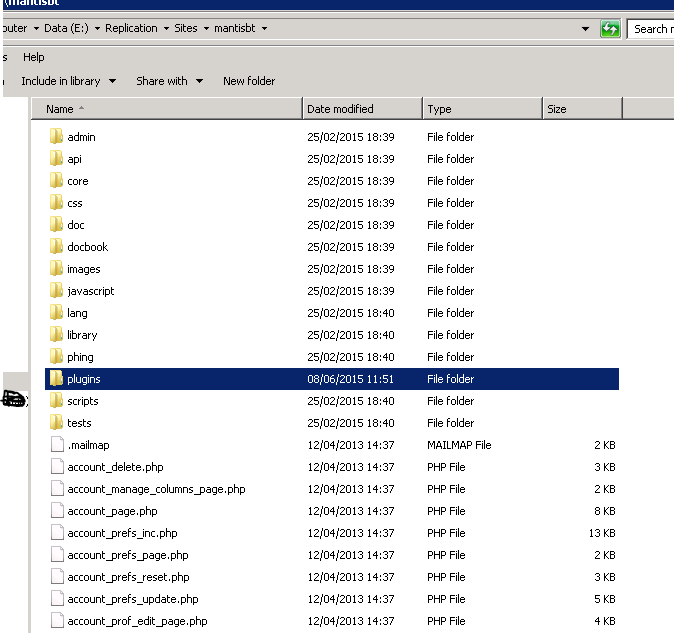Select the account_prefs_update.php file name
The image size is (674, 633).
point(133,599)
